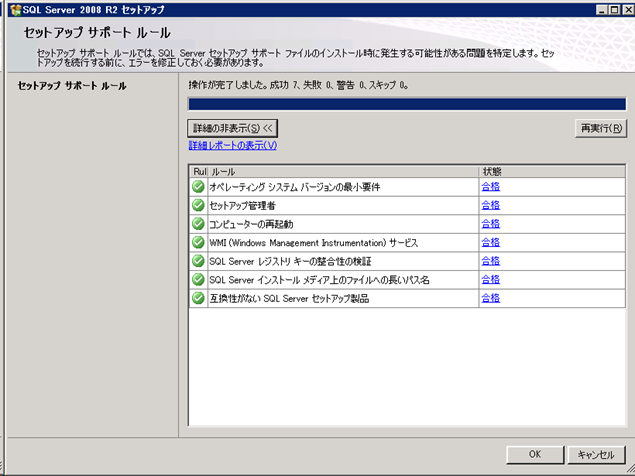This screenshot has width=635, height=476.
Task: Open 合格 link for コンピューターの再起動 rule
Action: point(491,224)
